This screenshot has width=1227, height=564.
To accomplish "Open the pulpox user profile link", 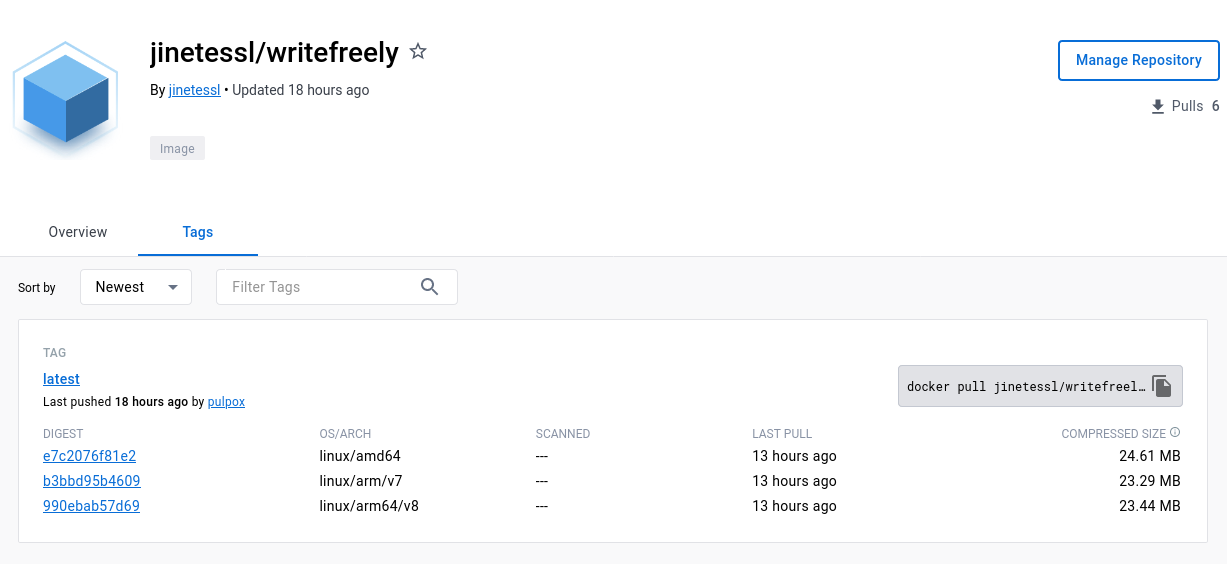I will tap(226, 402).
